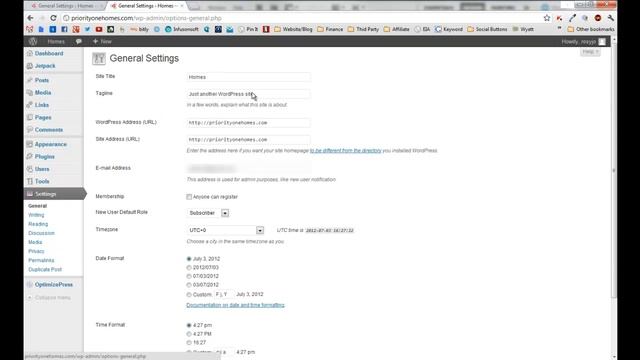Select the 4:27 pm lowercase time format
Screen dimensions: 640x360
(x=189, y=325)
